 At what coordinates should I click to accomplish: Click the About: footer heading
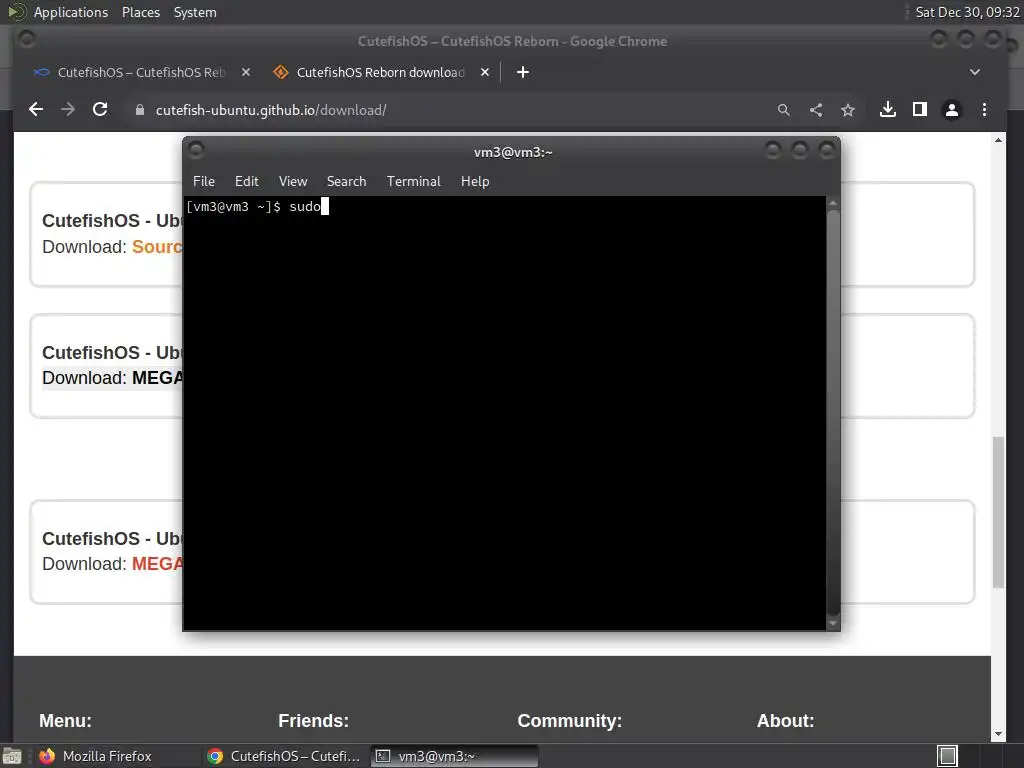pyautogui.click(x=785, y=720)
